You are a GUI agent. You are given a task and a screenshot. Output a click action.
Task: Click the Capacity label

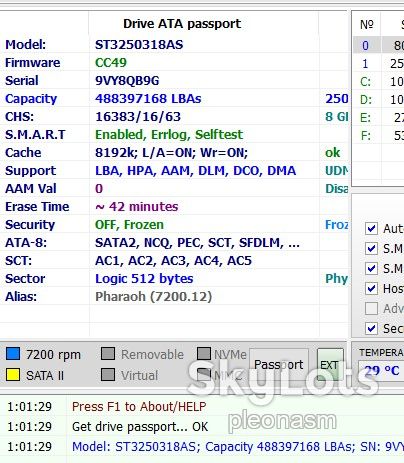[x=31, y=99]
